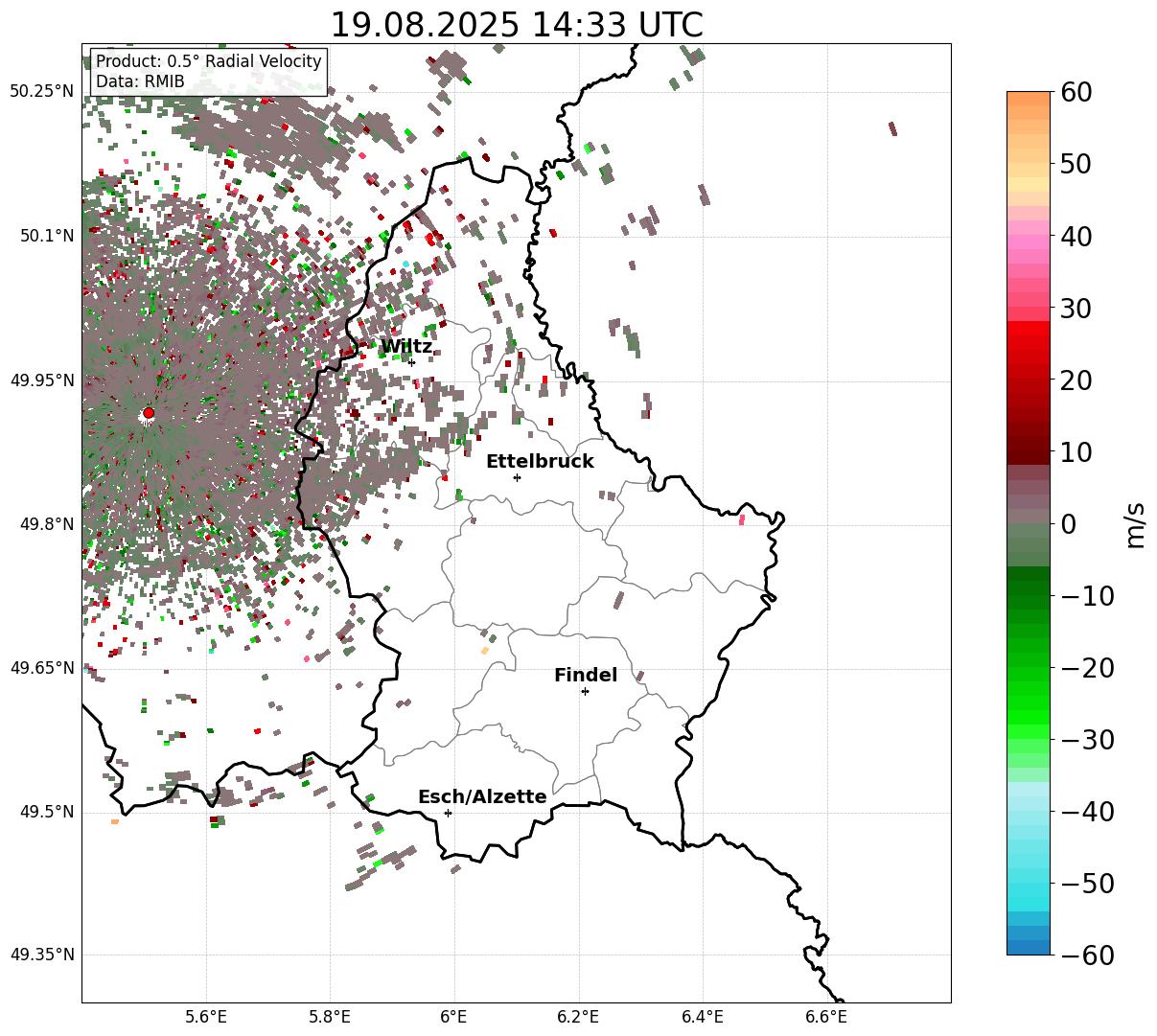Click the colorbar value 40
1157x1036 pixels.
click(1078, 236)
